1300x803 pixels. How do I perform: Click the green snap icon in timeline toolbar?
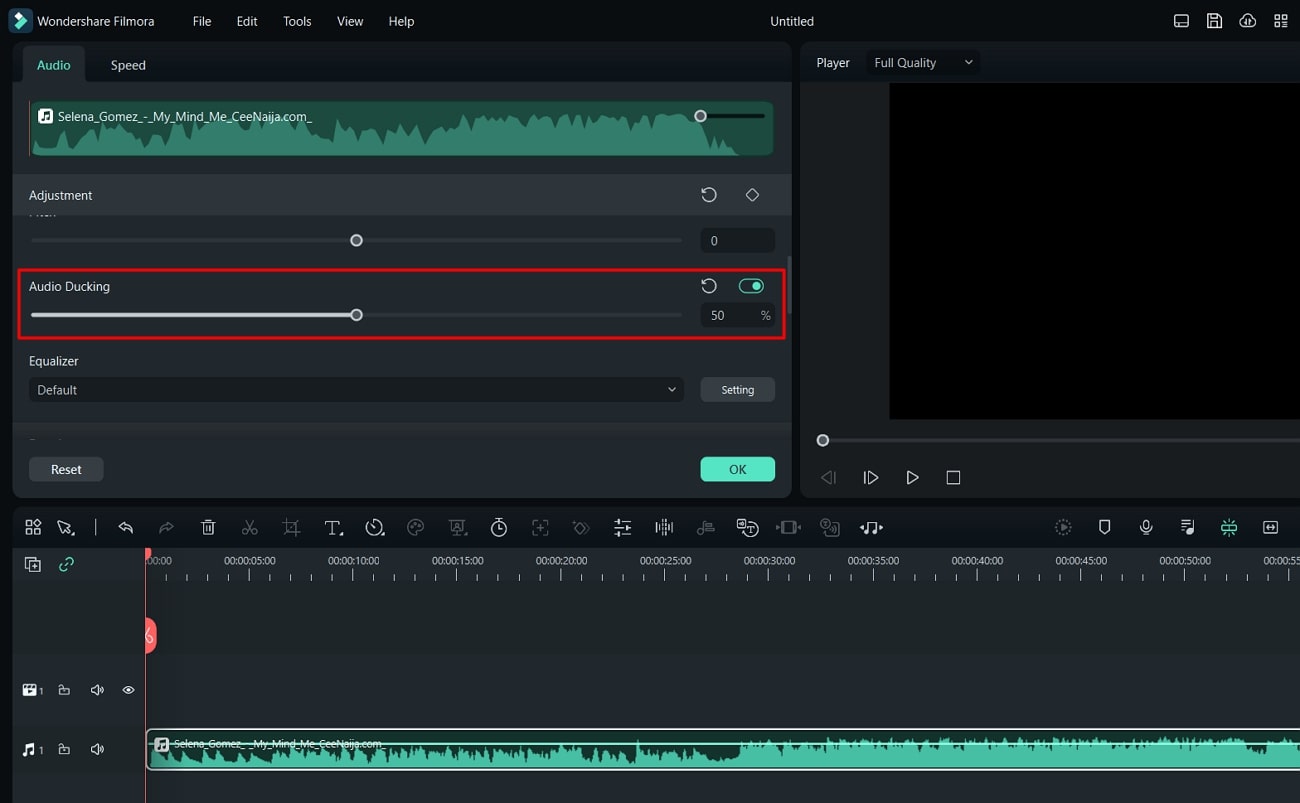pyautogui.click(x=1229, y=527)
